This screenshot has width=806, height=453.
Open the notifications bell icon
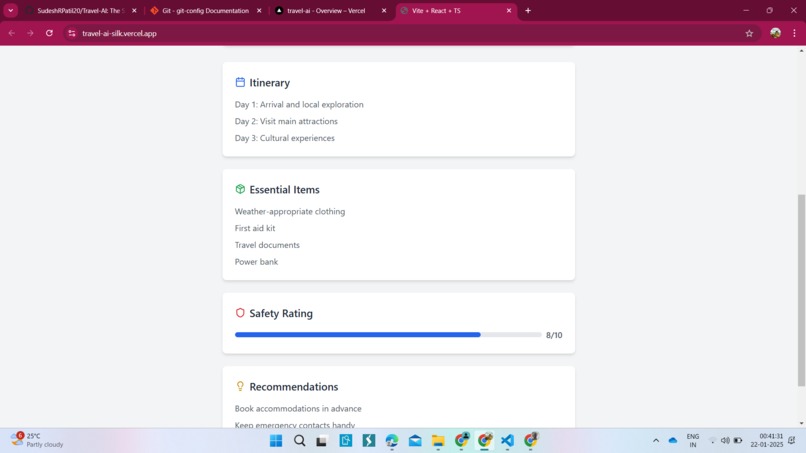click(x=792, y=440)
